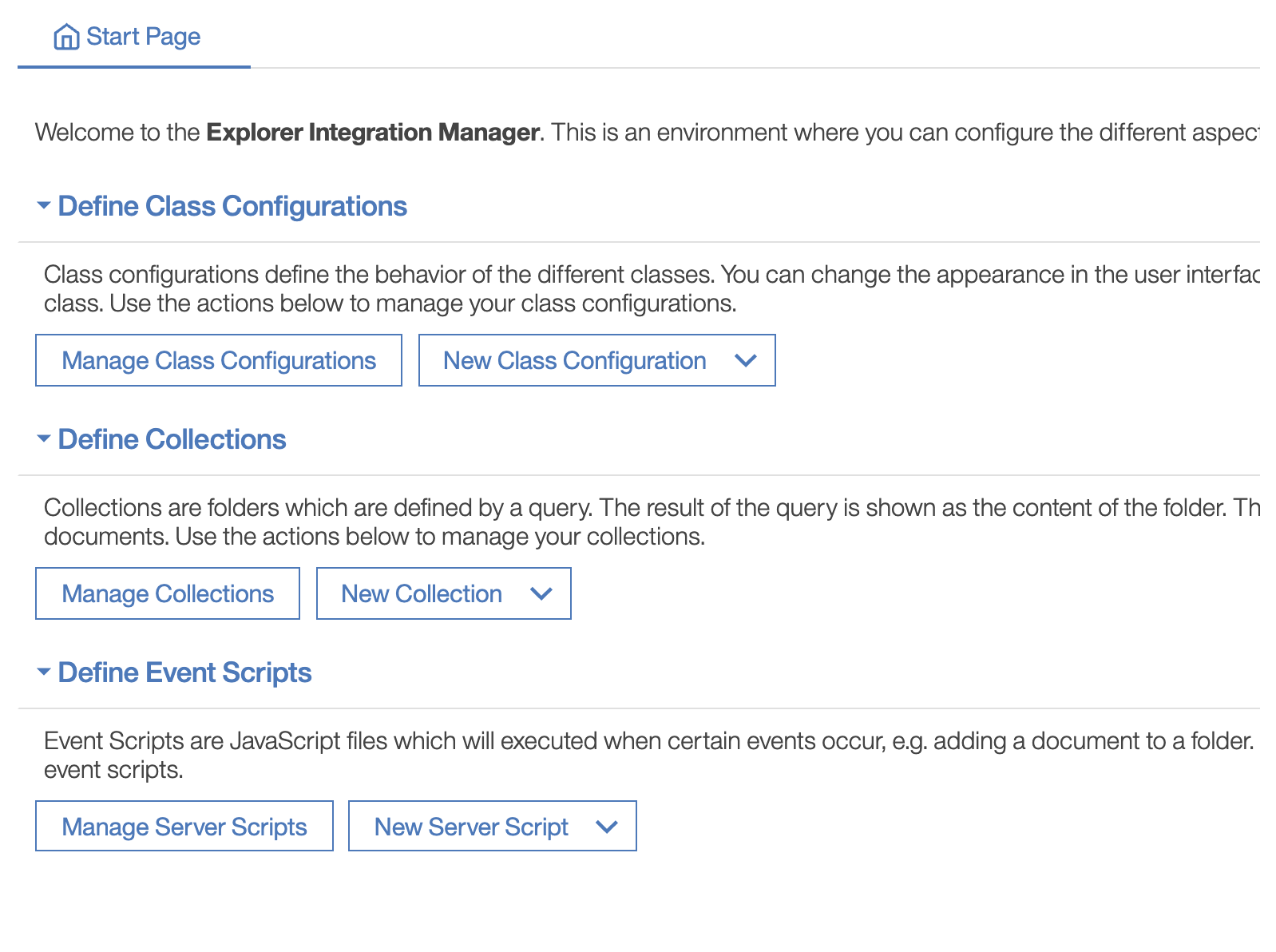The image size is (1276, 952).
Task: Open the New Class Configuration dropdown chevron
Action: 745,361
